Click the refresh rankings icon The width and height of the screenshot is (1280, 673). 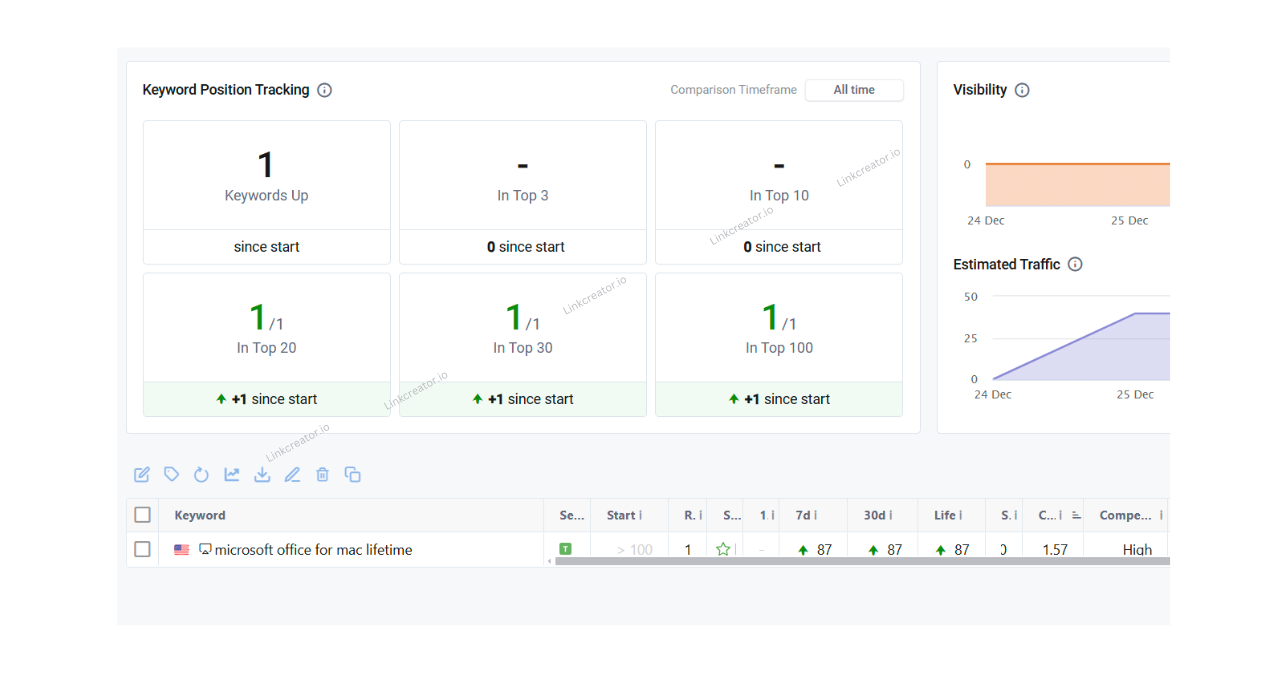(201, 475)
